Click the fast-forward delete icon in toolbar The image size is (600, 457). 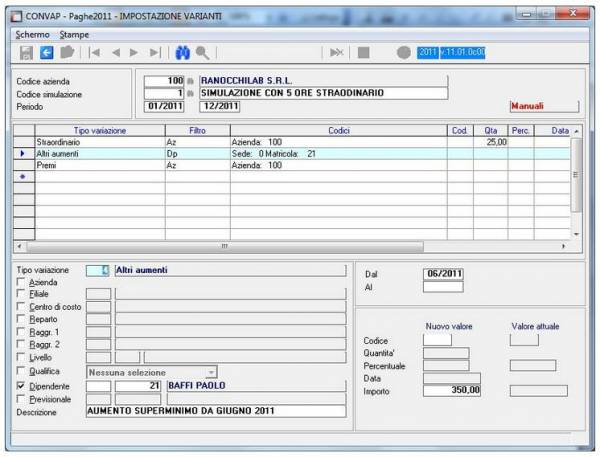(x=337, y=52)
